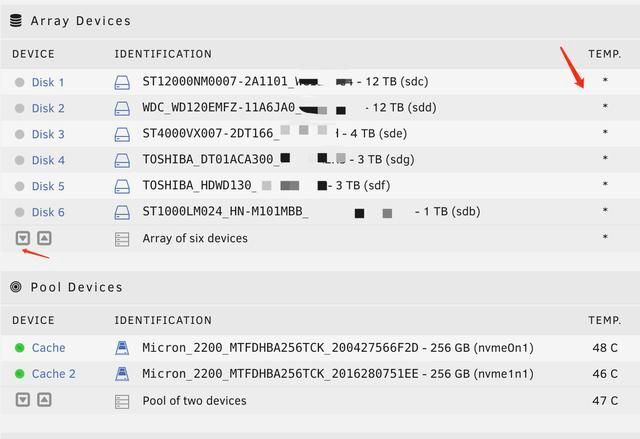
Task: Click the Disk 6 grey status indicator
Action: pos(20,212)
